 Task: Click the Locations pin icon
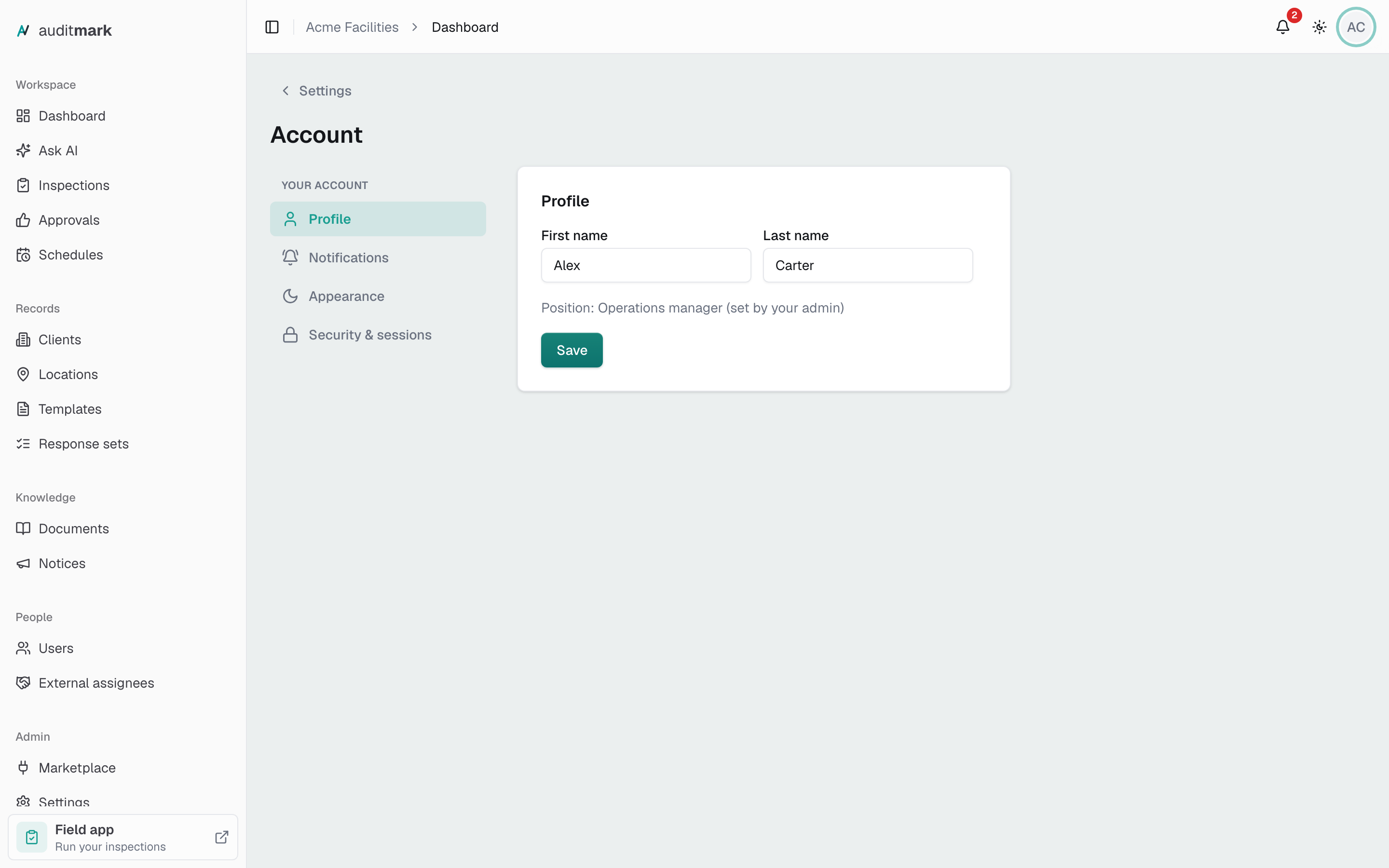[x=23, y=374]
